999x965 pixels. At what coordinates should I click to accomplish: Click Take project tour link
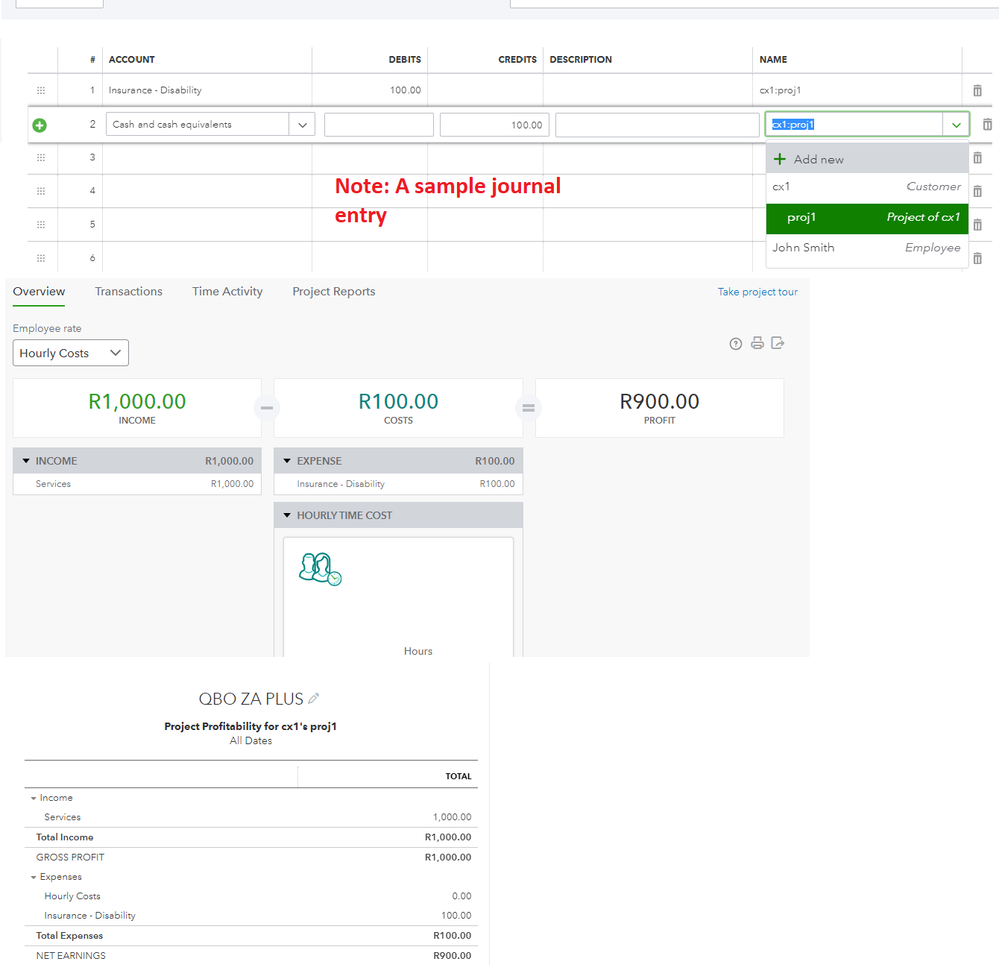coord(758,292)
